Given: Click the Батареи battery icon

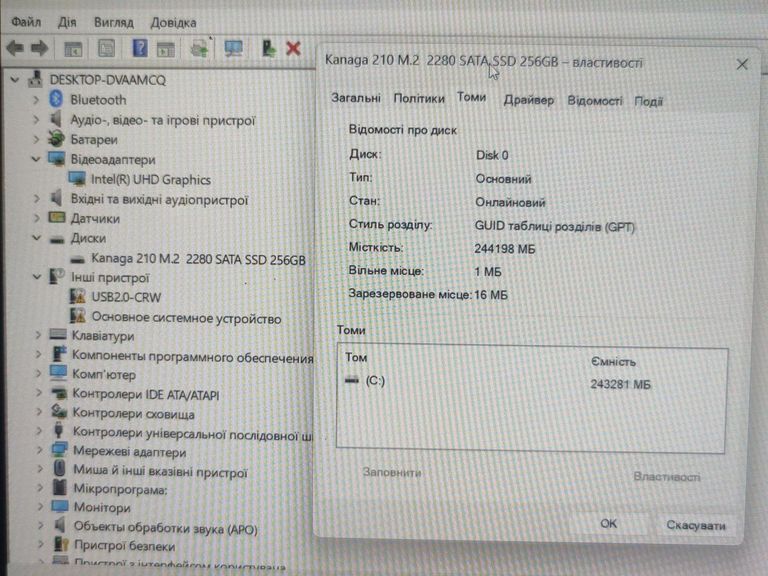Looking at the screenshot, I should tap(56, 139).
